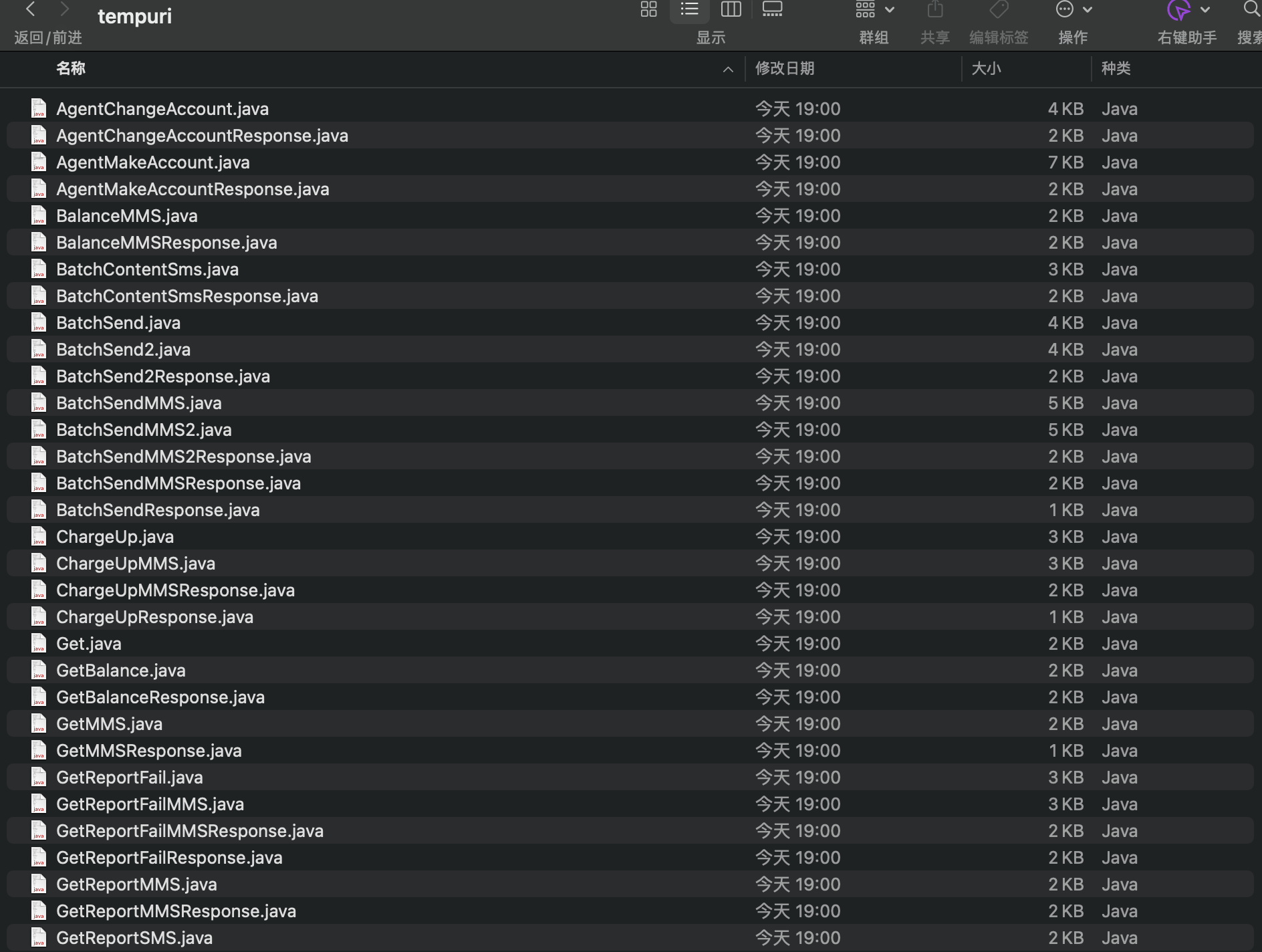Go forward with the forward arrow
This screenshot has height=952, width=1262.
[x=64, y=9]
